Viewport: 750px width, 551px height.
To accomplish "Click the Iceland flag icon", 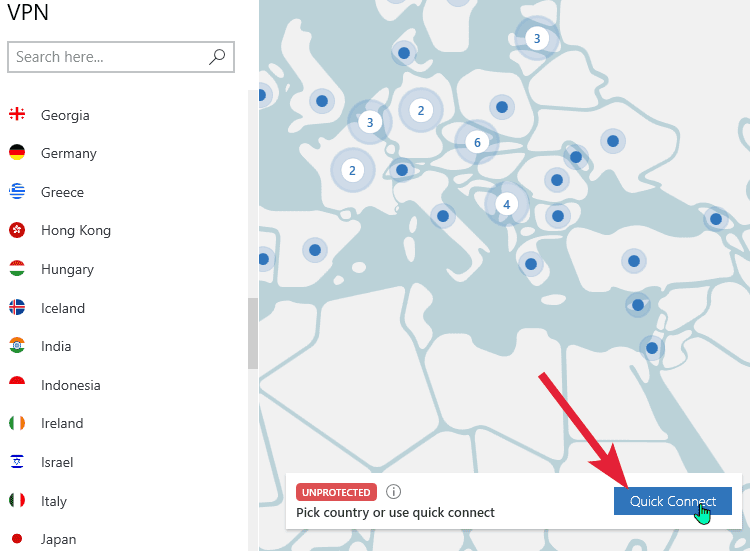I will tap(17, 307).
